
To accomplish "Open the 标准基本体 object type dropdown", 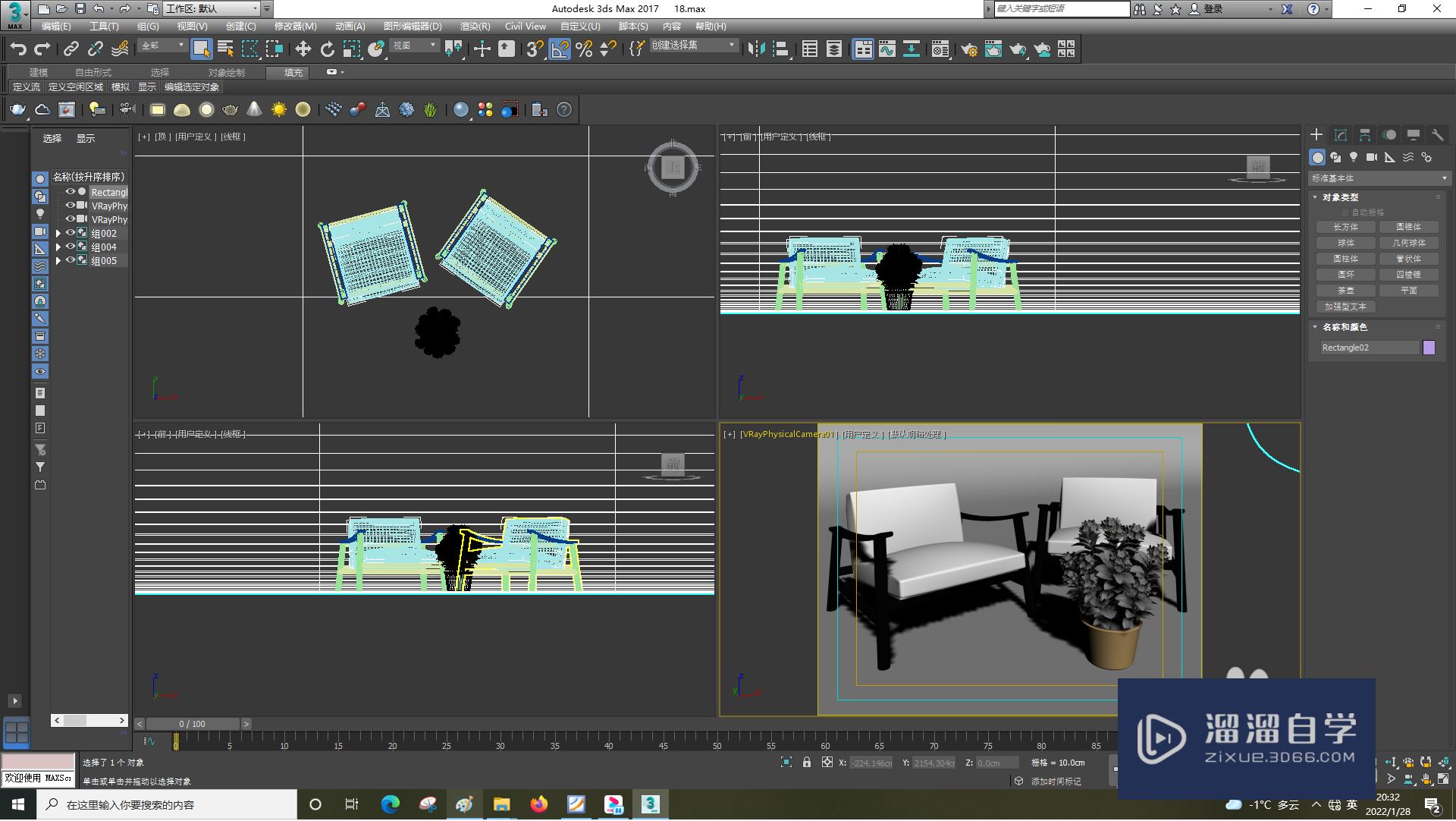I will [1379, 178].
